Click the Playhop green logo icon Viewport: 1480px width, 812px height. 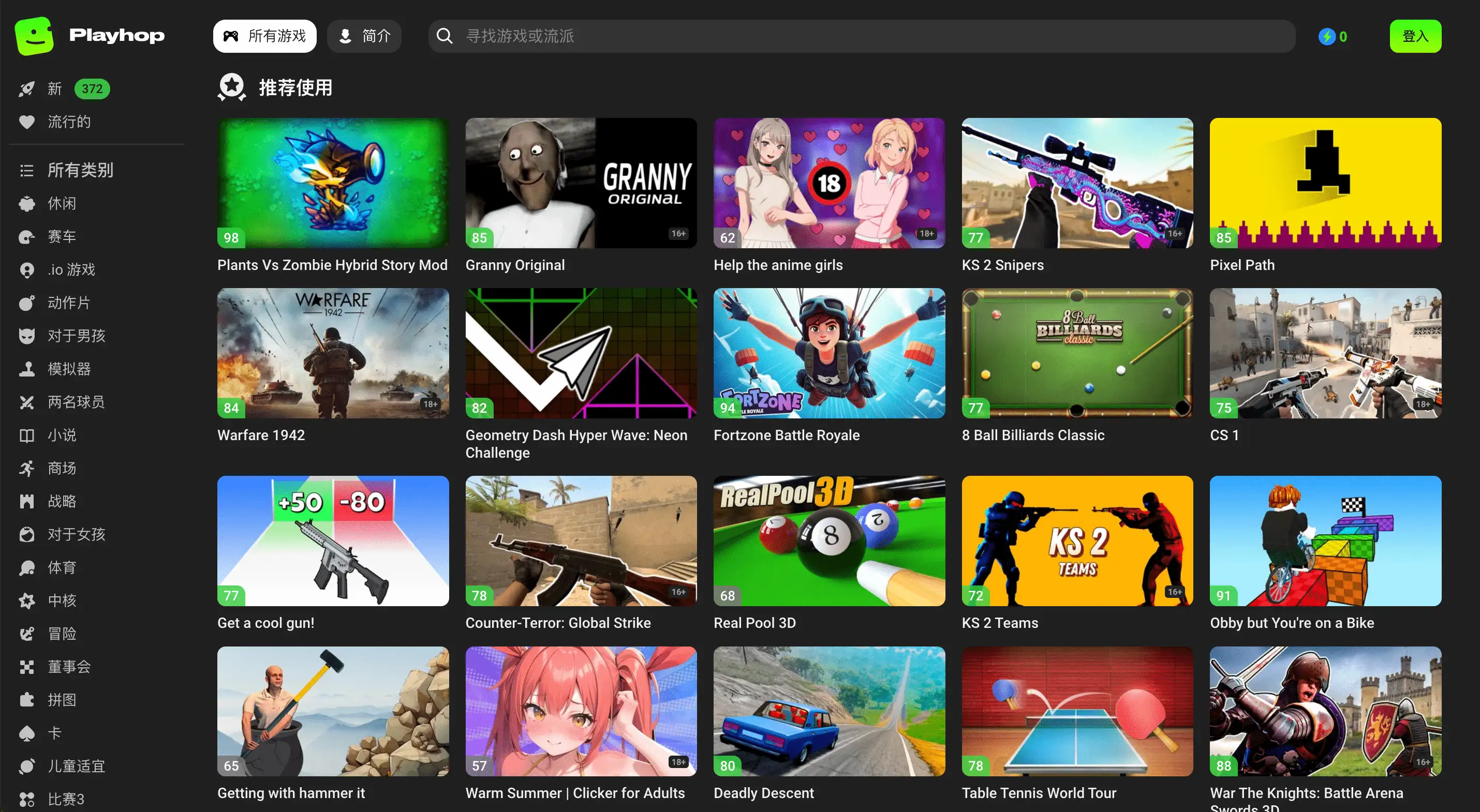(x=34, y=36)
